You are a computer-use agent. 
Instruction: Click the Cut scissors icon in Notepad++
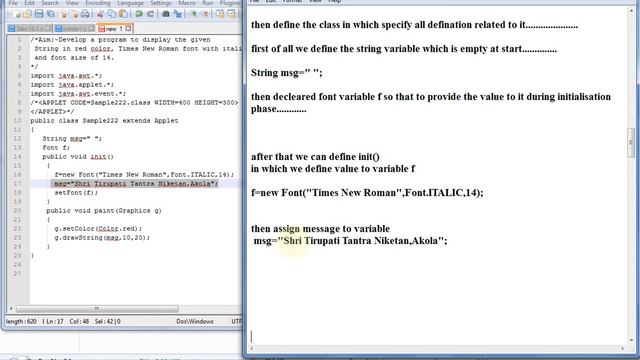pos(100,14)
